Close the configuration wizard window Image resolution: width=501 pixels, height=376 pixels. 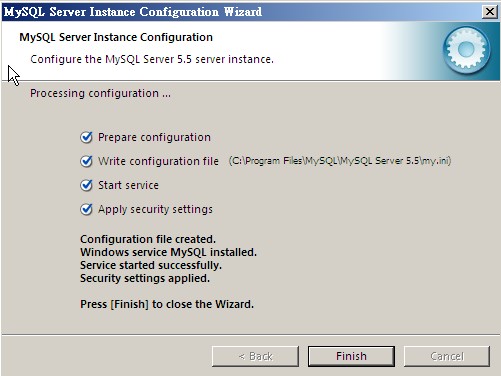(x=490, y=12)
